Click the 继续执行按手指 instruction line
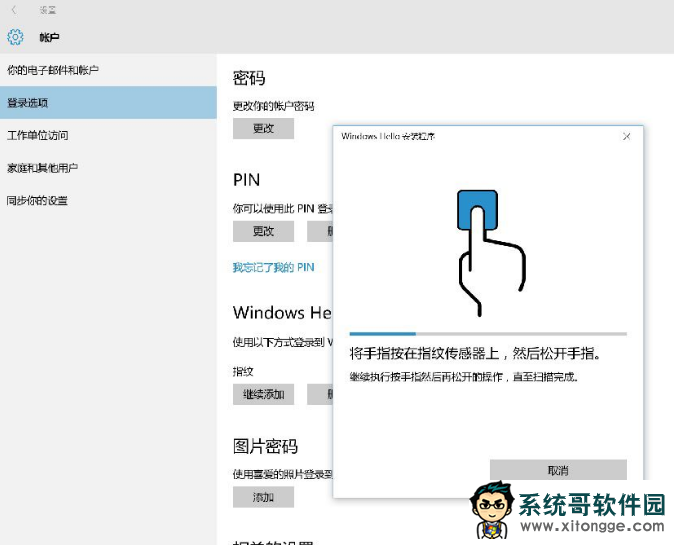Screen dimensions: 674x545 pos(463,377)
